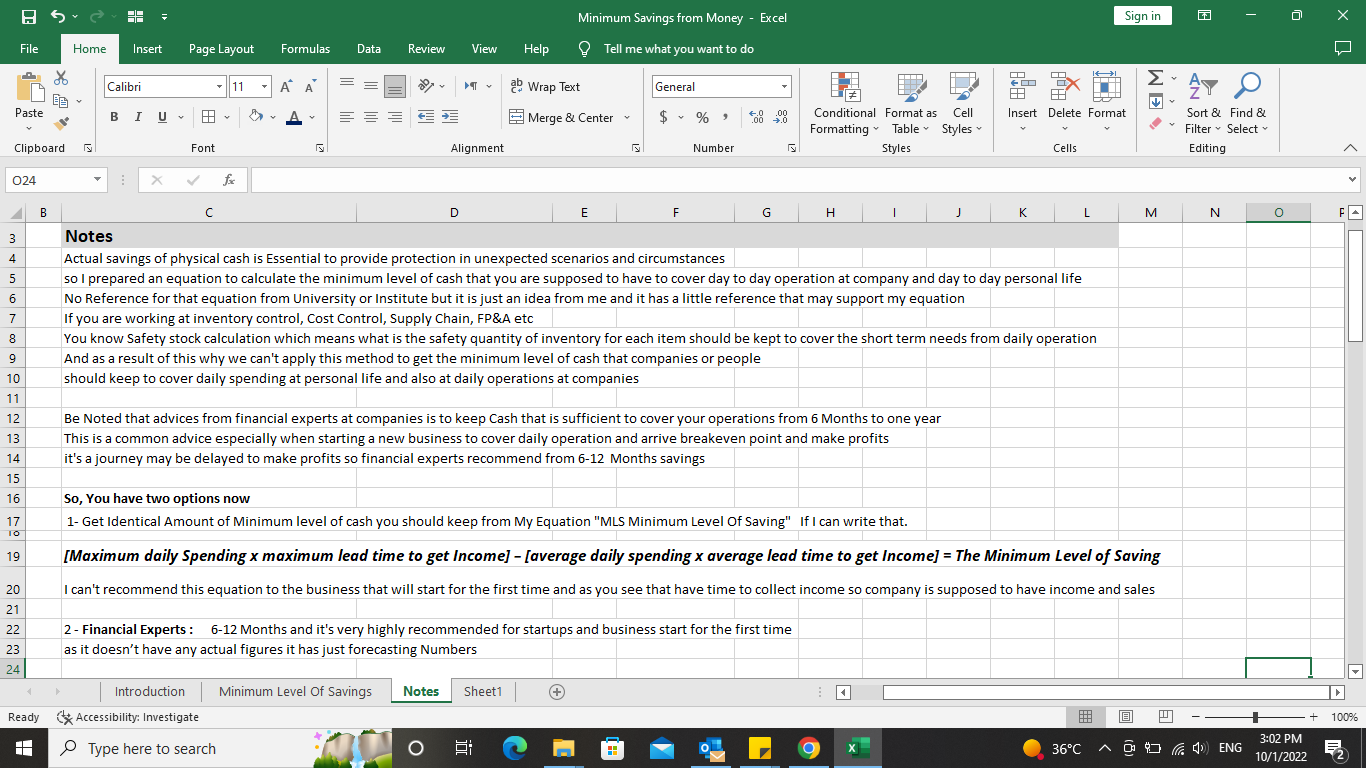This screenshot has width=1366, height=768.
Task: Toggle Underline formatting
Action: coord(162,117)
